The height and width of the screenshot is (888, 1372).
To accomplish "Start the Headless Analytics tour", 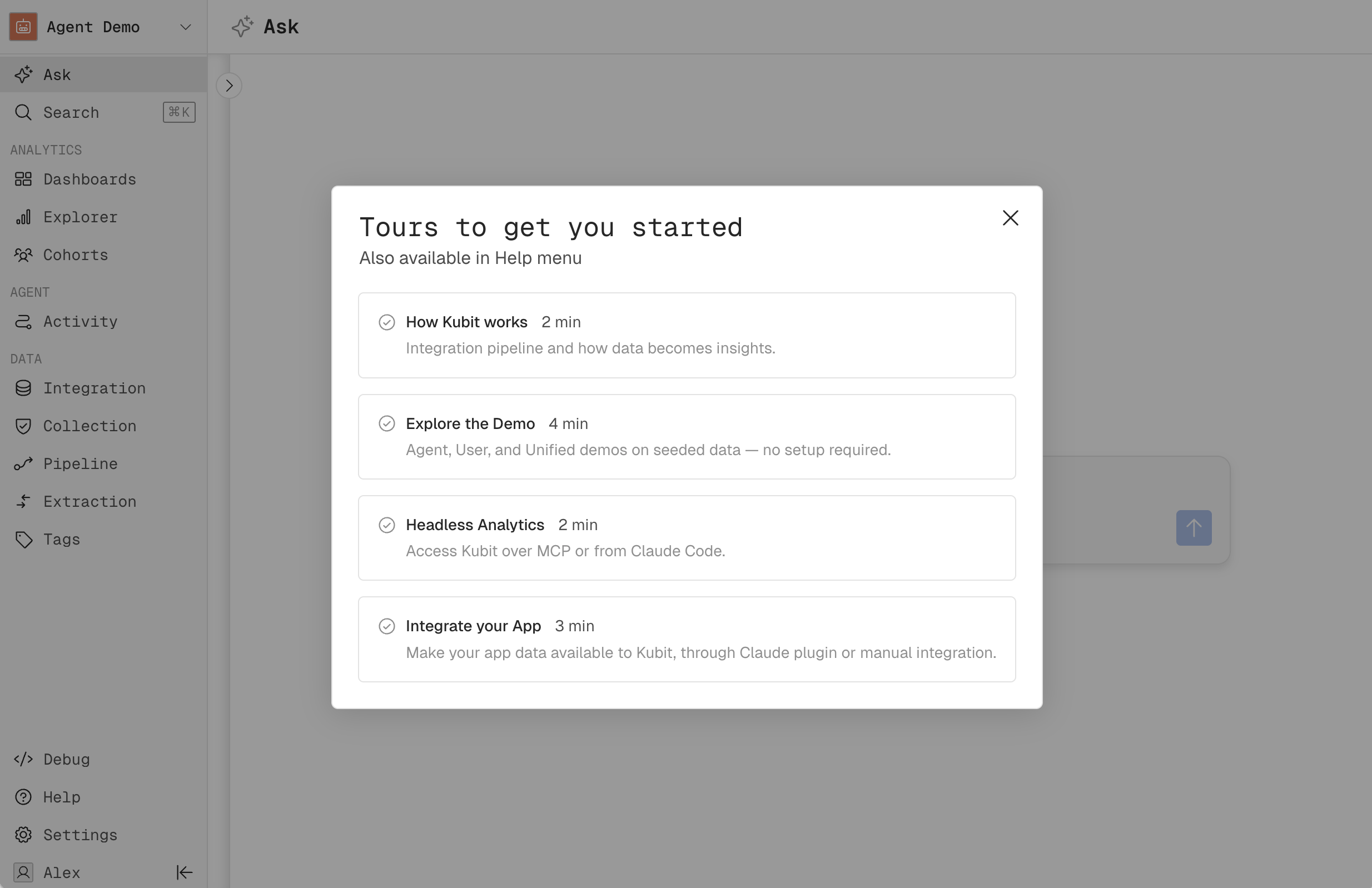I will (687, 538).
